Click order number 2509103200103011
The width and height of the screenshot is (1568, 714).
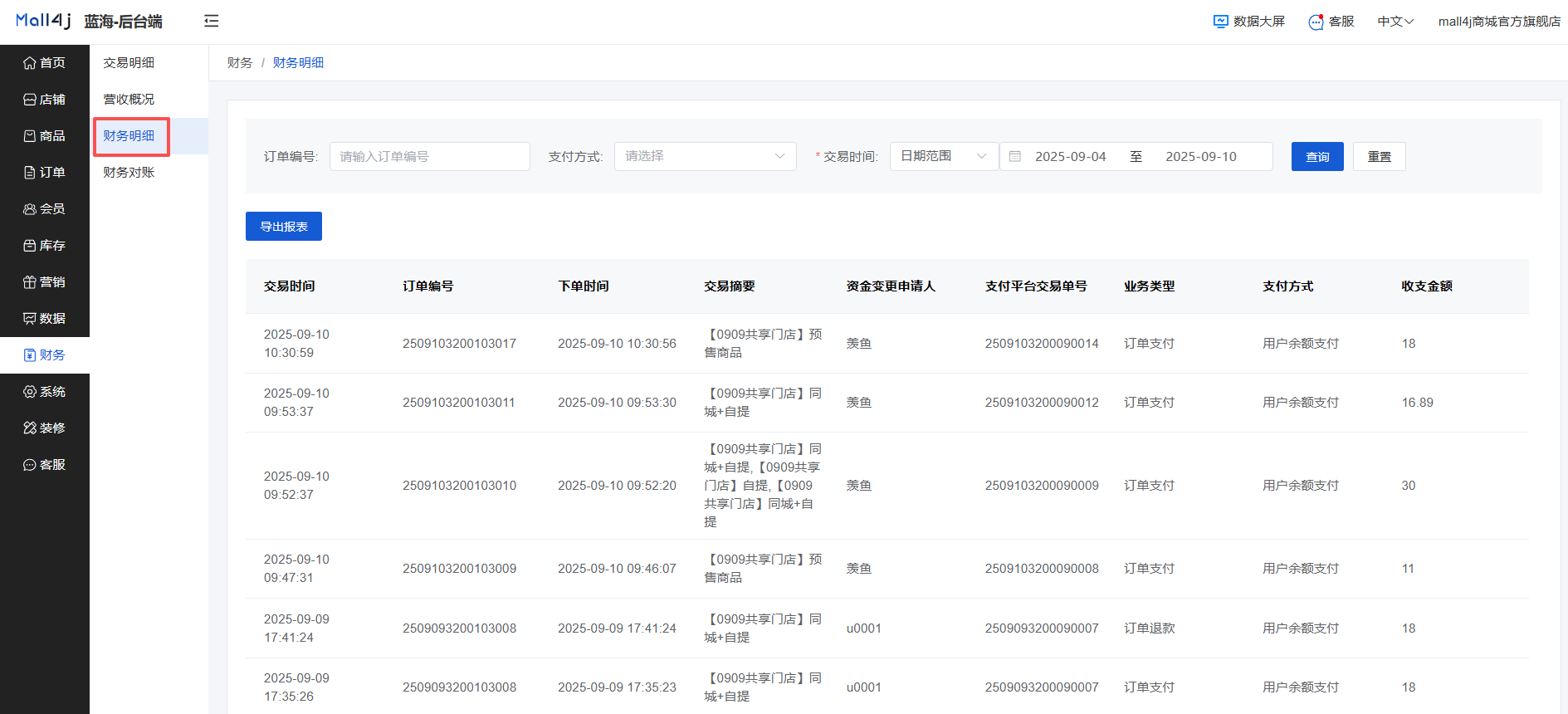click(x=459, y=403)
